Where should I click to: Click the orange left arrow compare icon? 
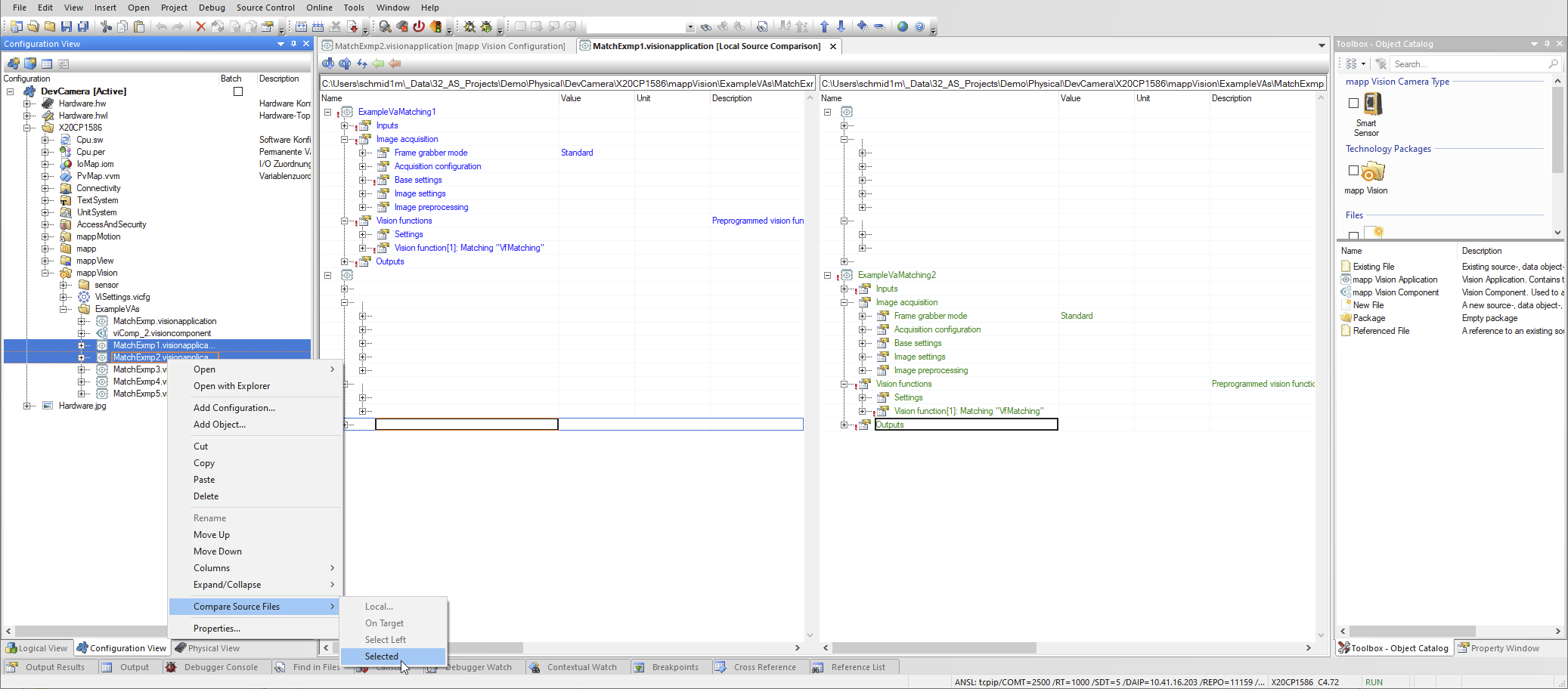395,63
